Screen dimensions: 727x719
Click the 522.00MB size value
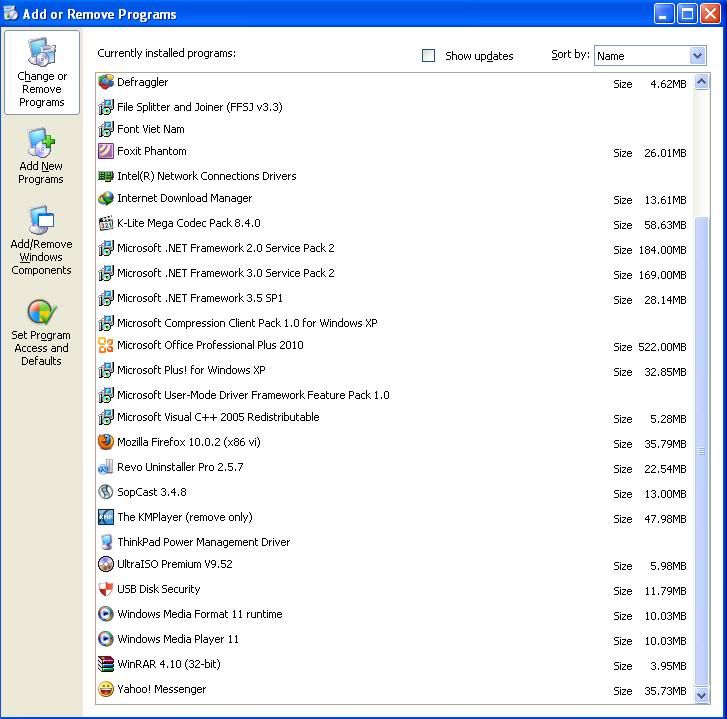tap(662, 347)
